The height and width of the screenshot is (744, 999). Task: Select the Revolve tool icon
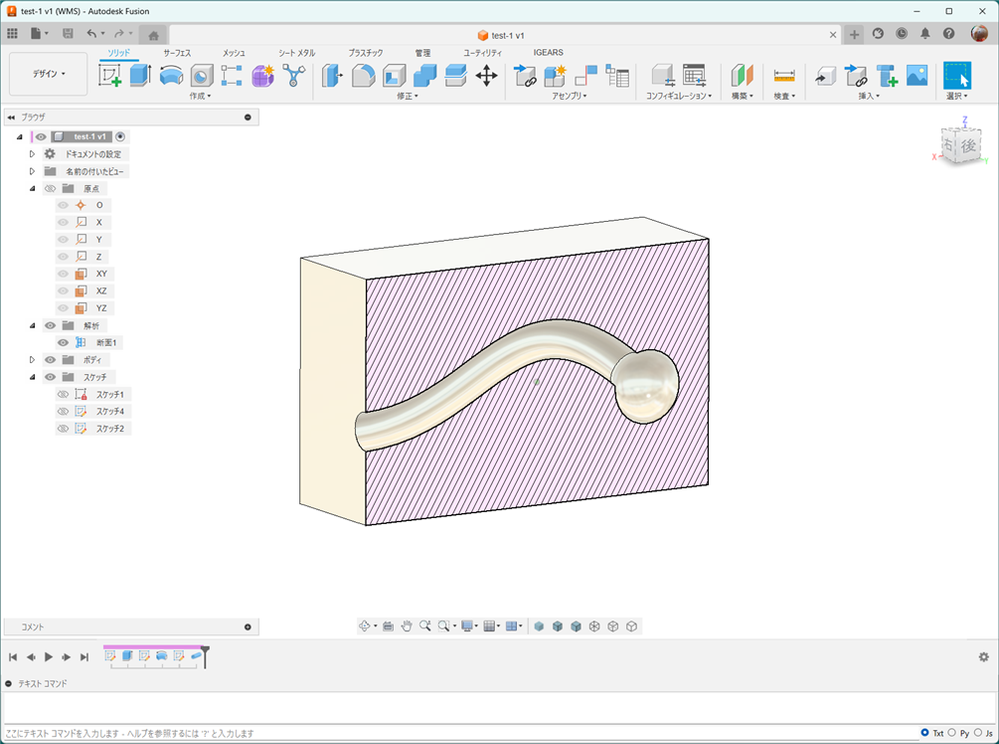pyautogui.click(x=171, y=75)
